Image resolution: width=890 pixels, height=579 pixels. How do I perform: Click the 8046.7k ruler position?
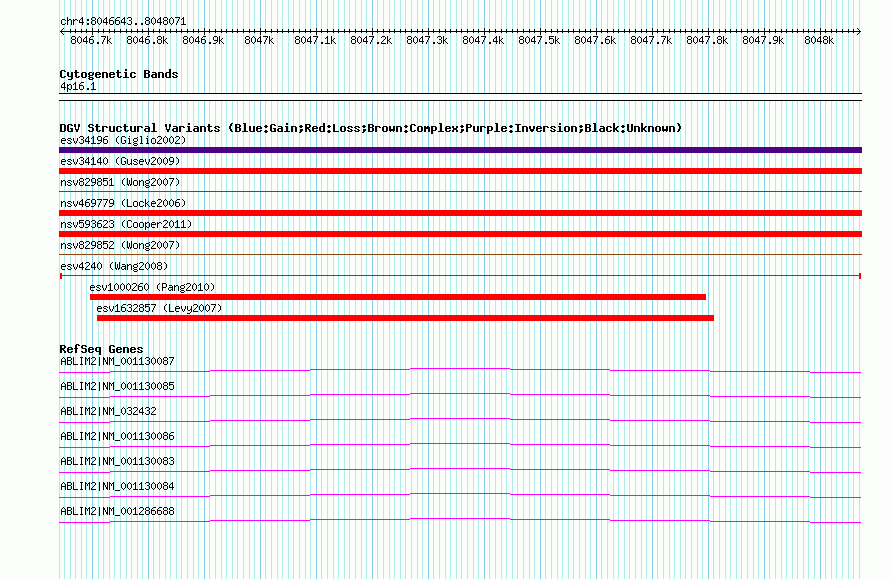[91, 40]
